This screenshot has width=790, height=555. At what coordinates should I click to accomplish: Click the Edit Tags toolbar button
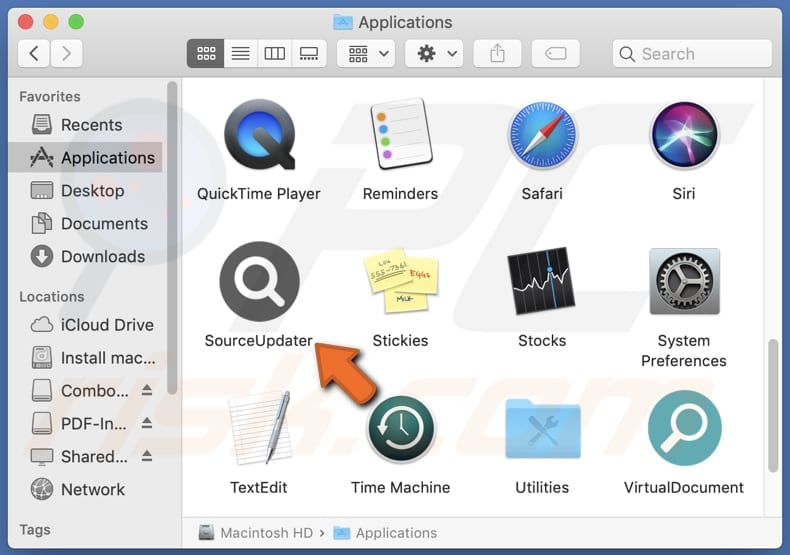coord(556,53)
